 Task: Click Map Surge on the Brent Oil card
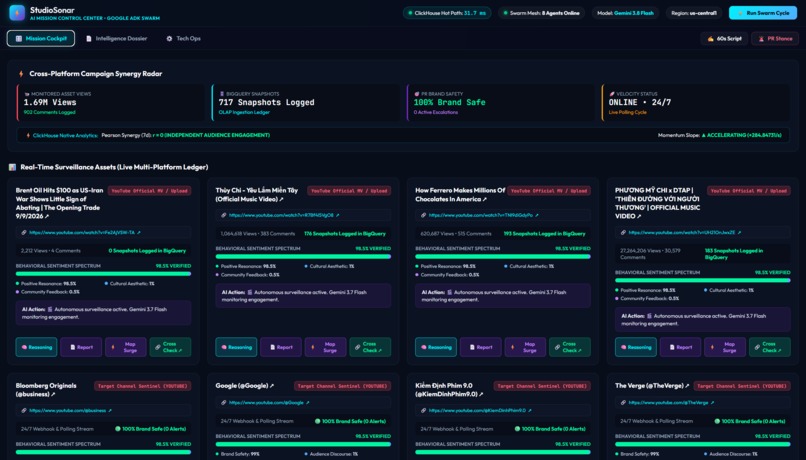(x=125, y=347)
